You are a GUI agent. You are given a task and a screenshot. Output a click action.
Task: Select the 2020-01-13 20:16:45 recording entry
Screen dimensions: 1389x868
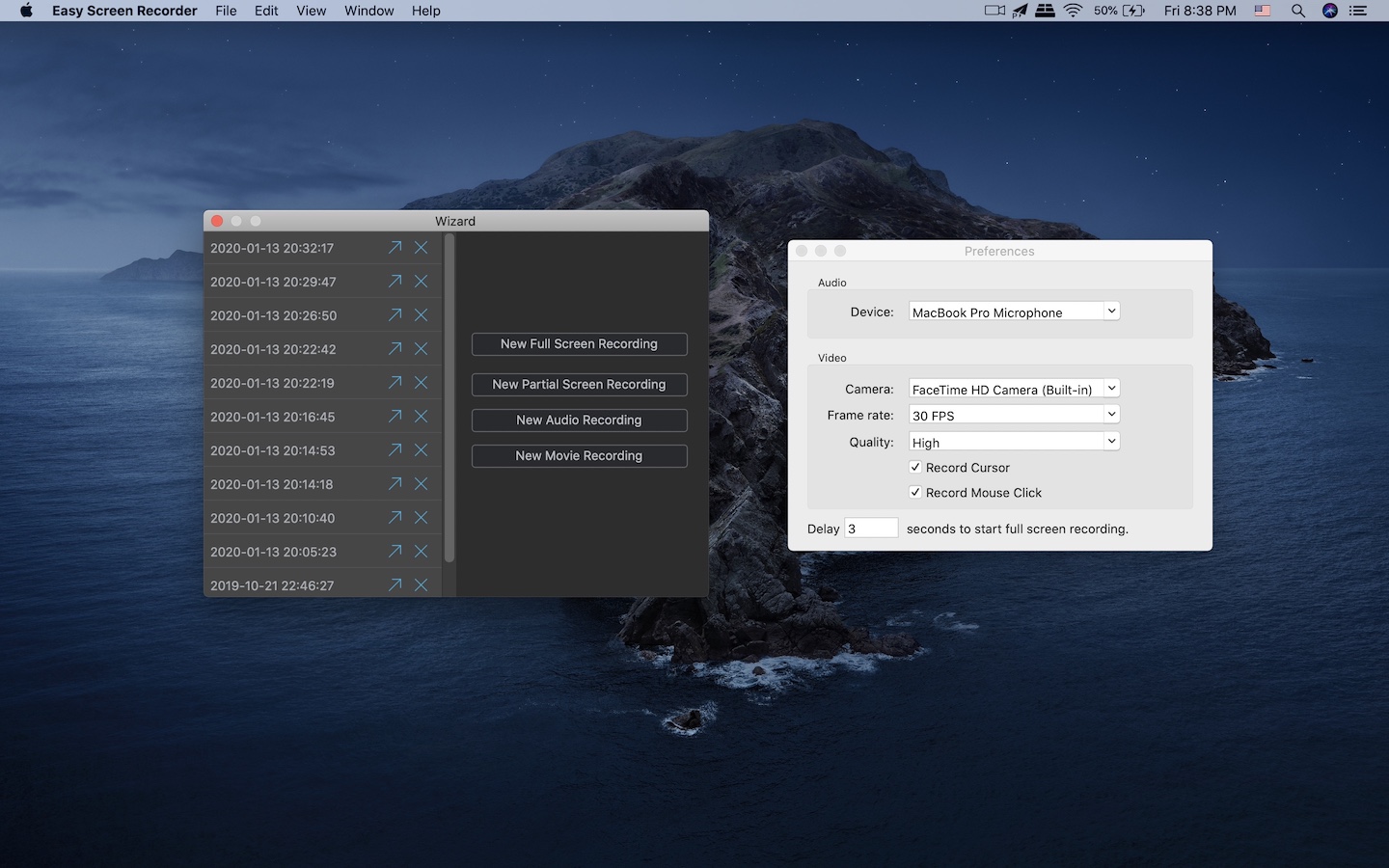click(322, 417)
